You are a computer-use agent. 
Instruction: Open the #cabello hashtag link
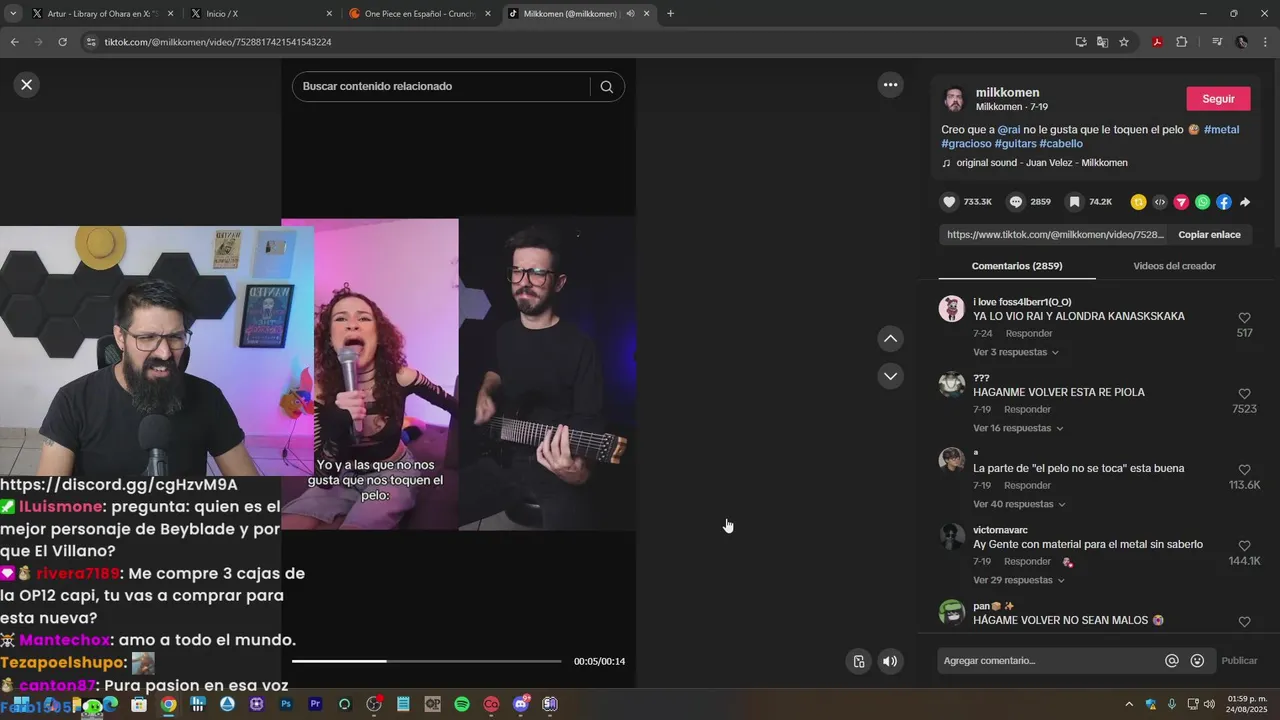(1061, 144)
